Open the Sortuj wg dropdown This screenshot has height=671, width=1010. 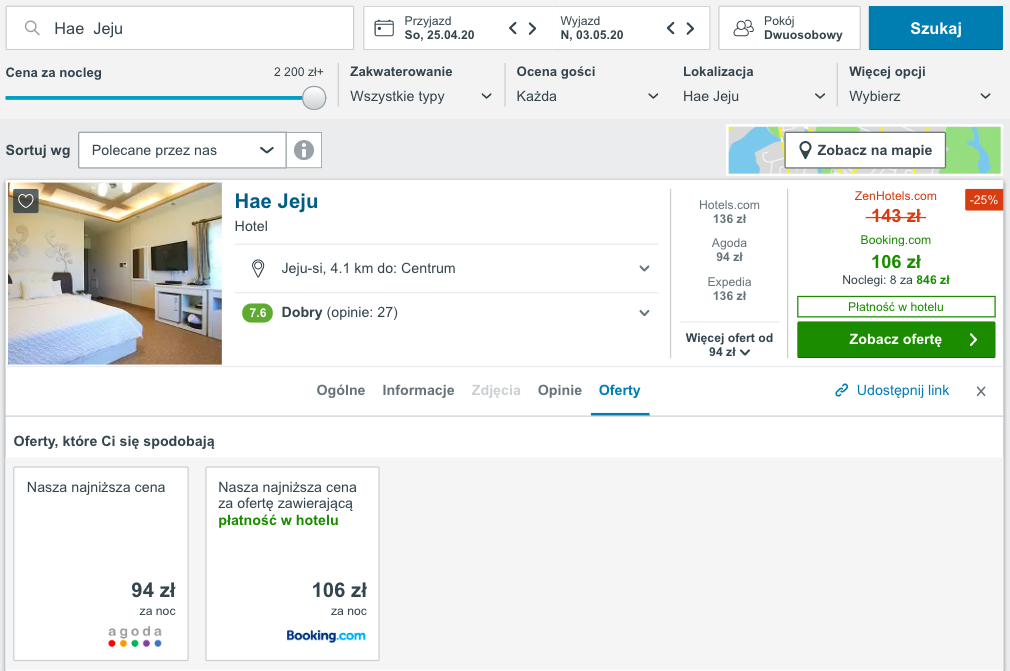coord(182,150)
